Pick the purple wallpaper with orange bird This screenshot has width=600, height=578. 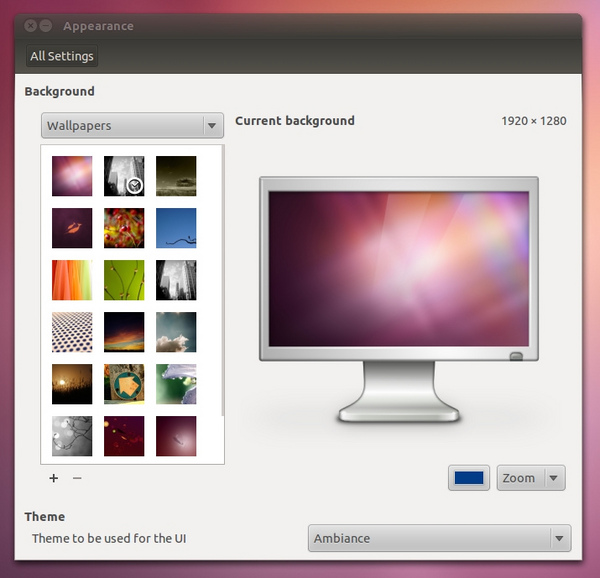click(x=72, y=228)
